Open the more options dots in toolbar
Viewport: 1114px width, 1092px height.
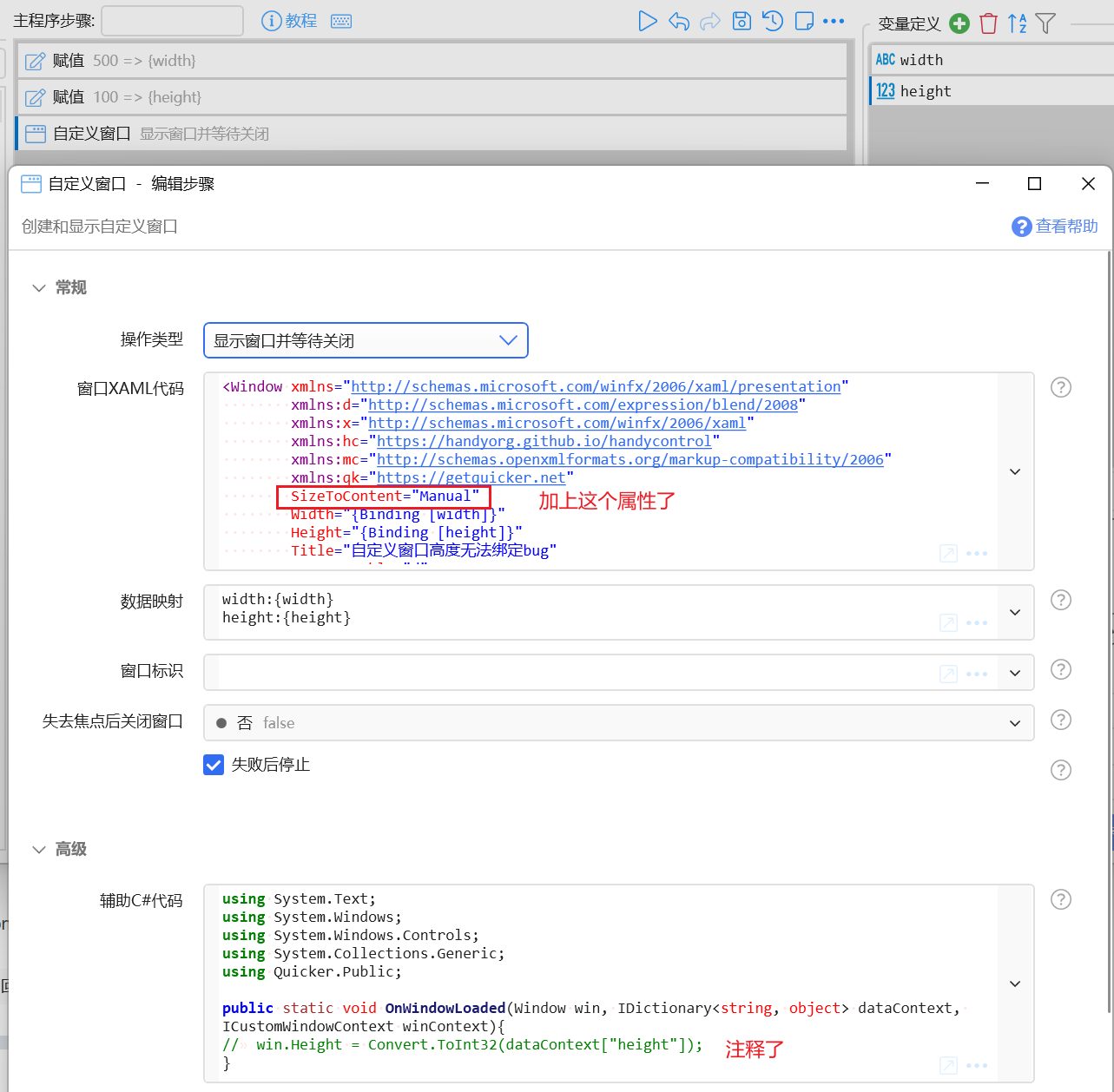(x=834, y=21)
